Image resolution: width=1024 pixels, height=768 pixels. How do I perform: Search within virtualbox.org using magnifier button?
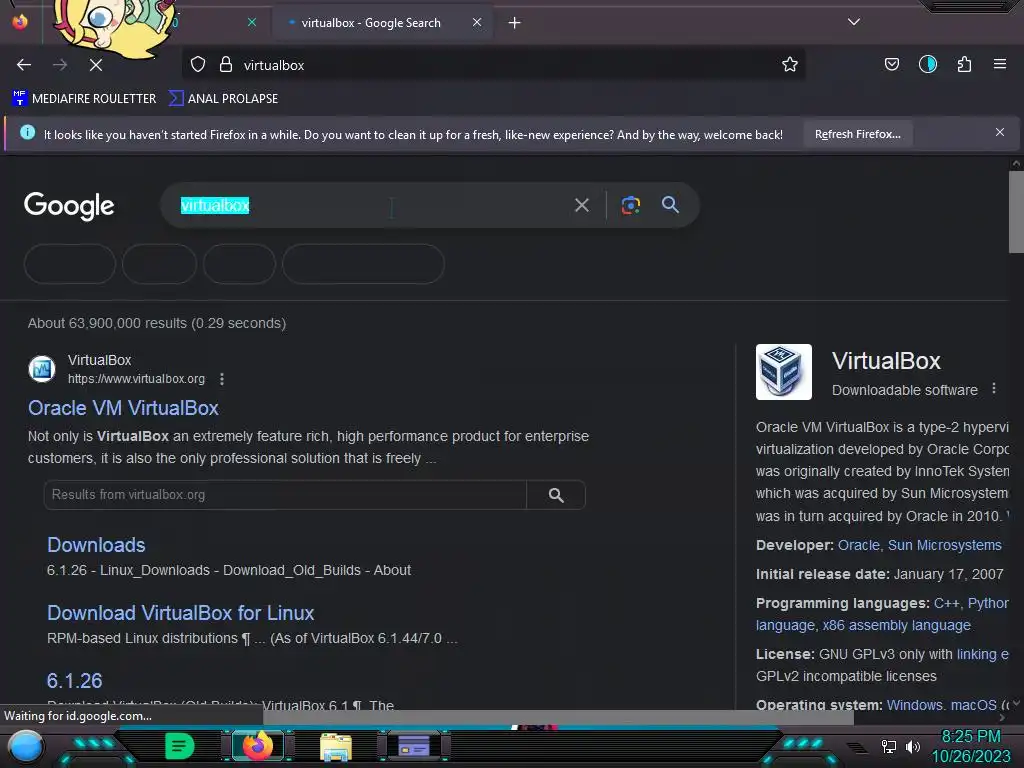pyautogui.click(x=556, y=495)
